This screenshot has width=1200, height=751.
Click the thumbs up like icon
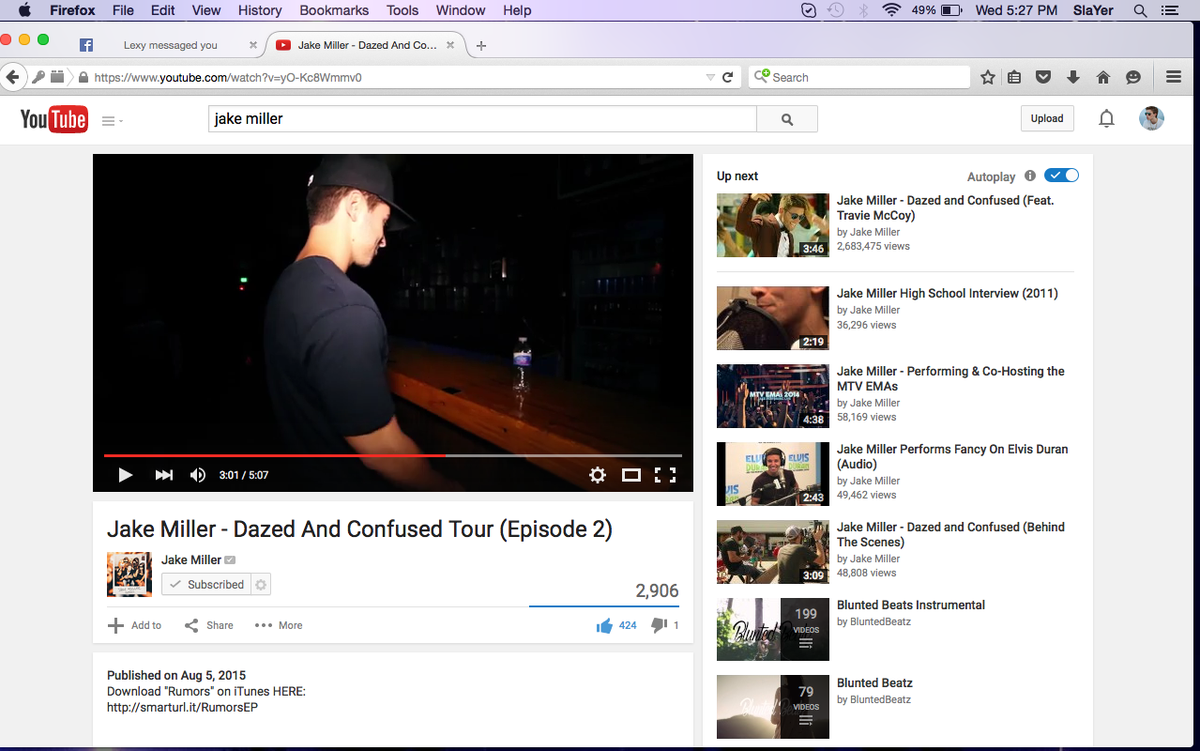(x=604, y=626)
